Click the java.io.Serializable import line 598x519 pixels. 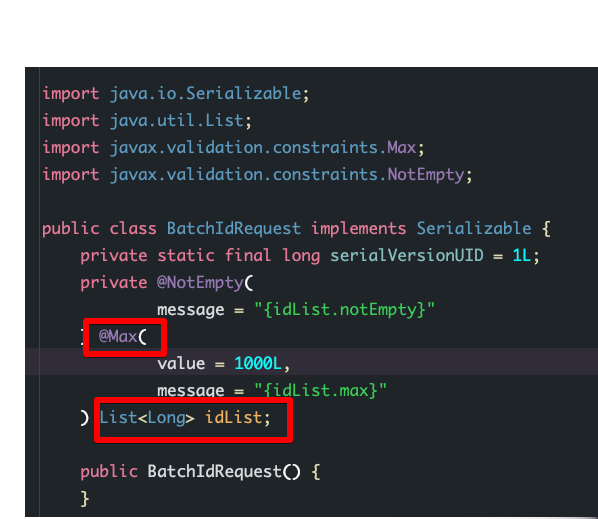click(x=175, y=94)
